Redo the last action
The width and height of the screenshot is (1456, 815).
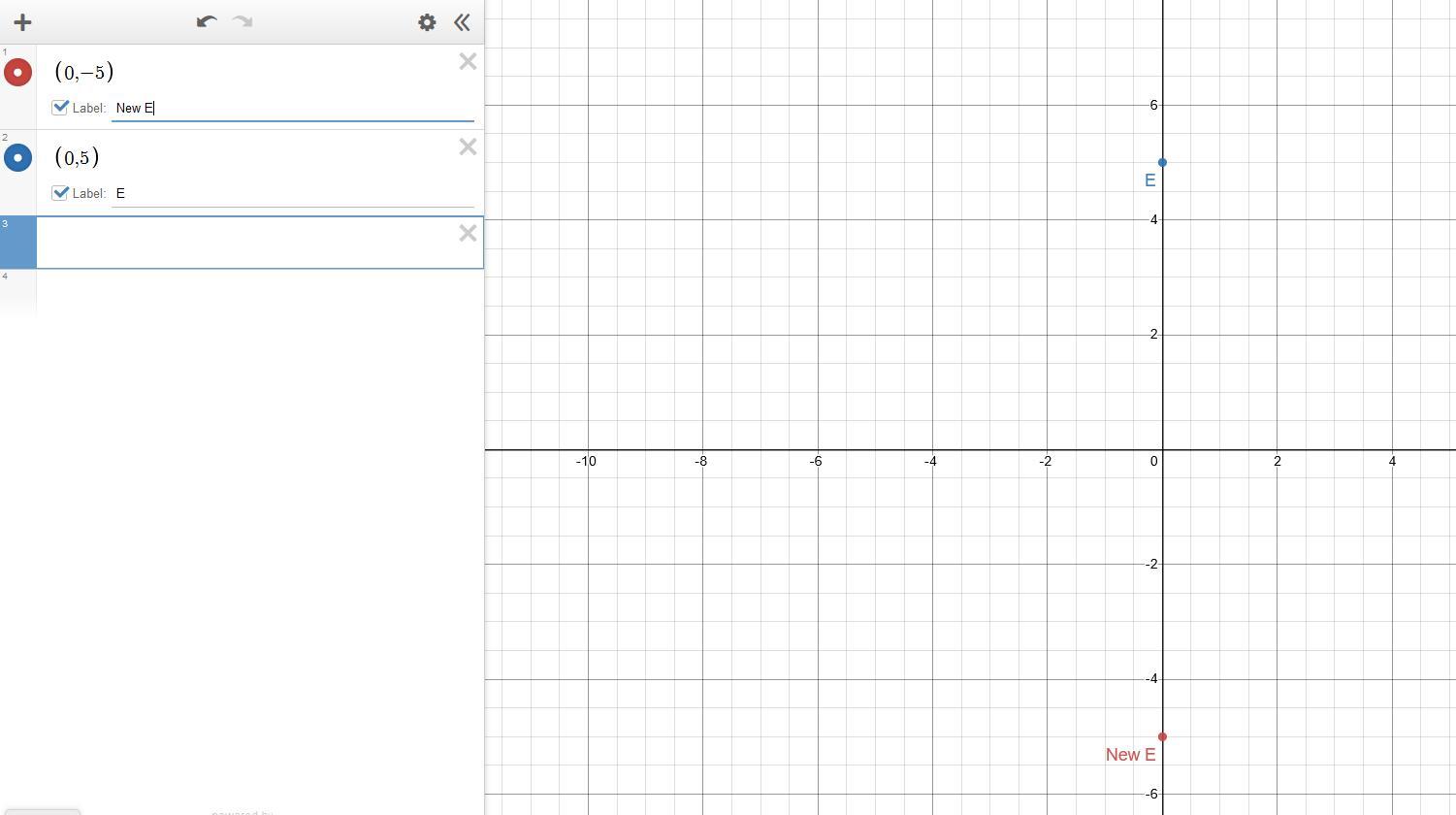[243, 21]
